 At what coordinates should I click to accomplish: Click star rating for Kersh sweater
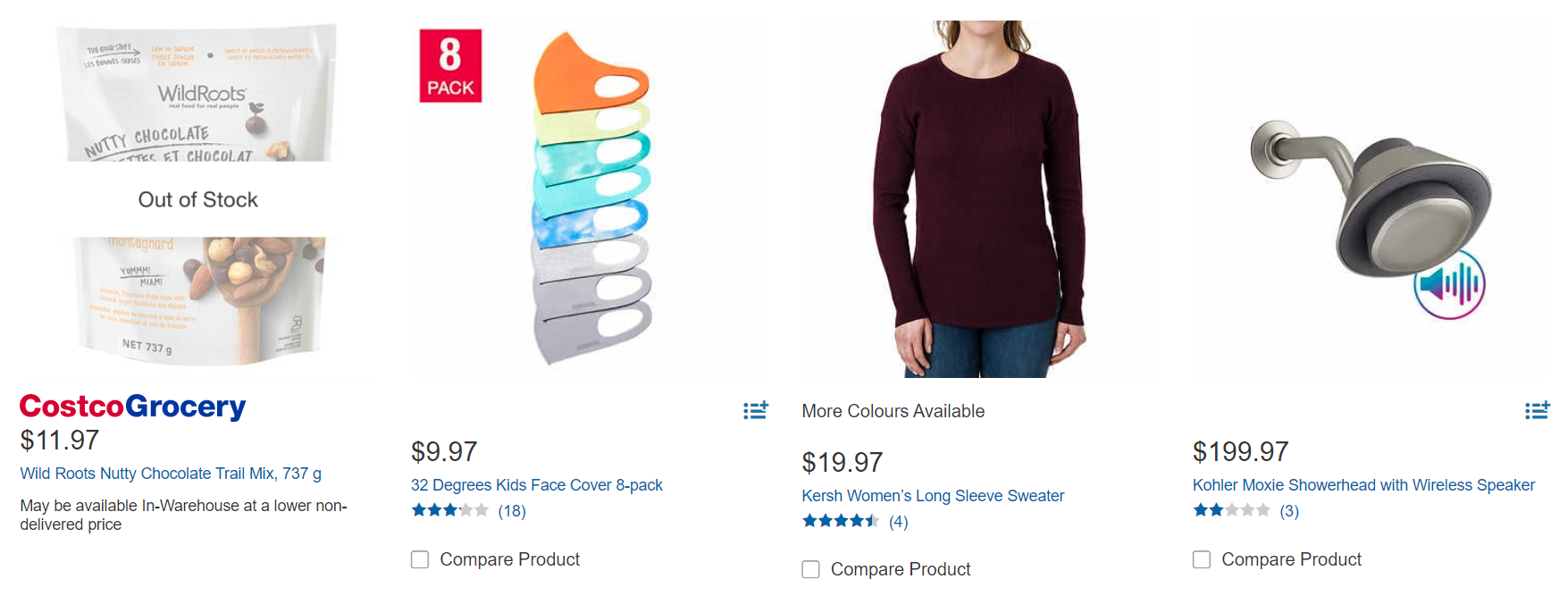pyautogui.click(x=840, y=522)
